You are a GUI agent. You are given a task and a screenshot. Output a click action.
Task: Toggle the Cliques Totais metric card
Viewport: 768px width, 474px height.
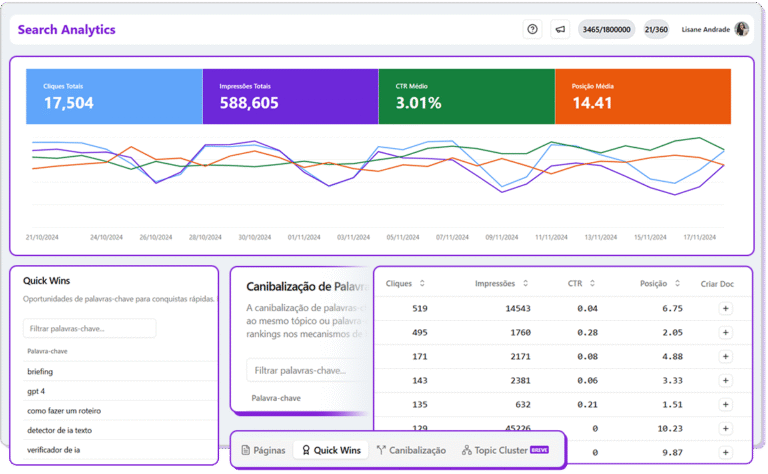click(115, 96)
